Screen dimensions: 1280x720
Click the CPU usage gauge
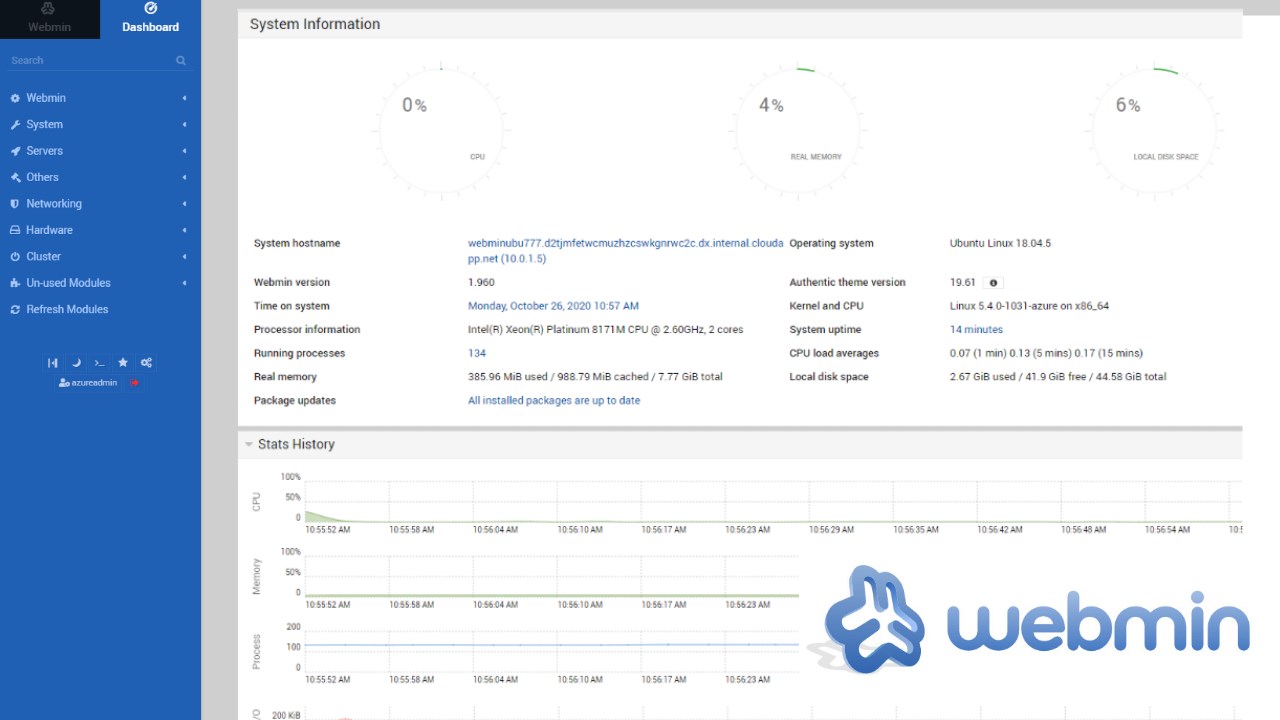(441, 131)
